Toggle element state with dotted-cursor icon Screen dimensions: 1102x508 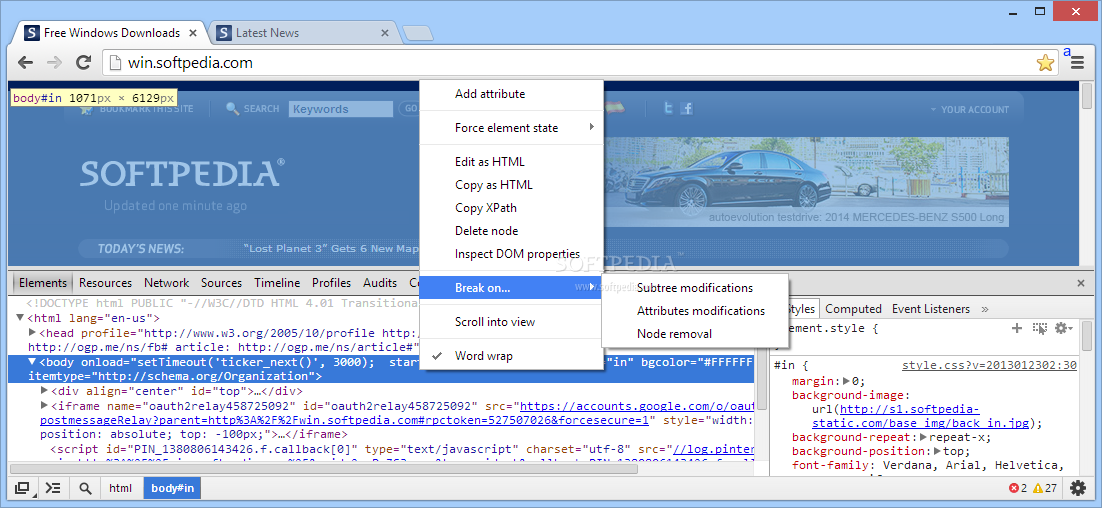(x=1039, y=328)
